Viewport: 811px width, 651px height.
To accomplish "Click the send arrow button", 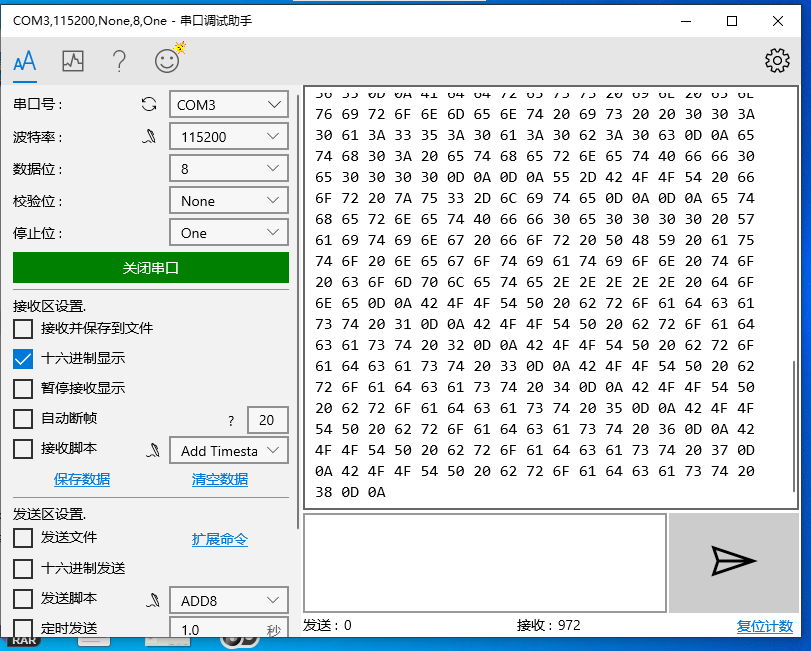I will pyautogui.click(x=733, y=562).
